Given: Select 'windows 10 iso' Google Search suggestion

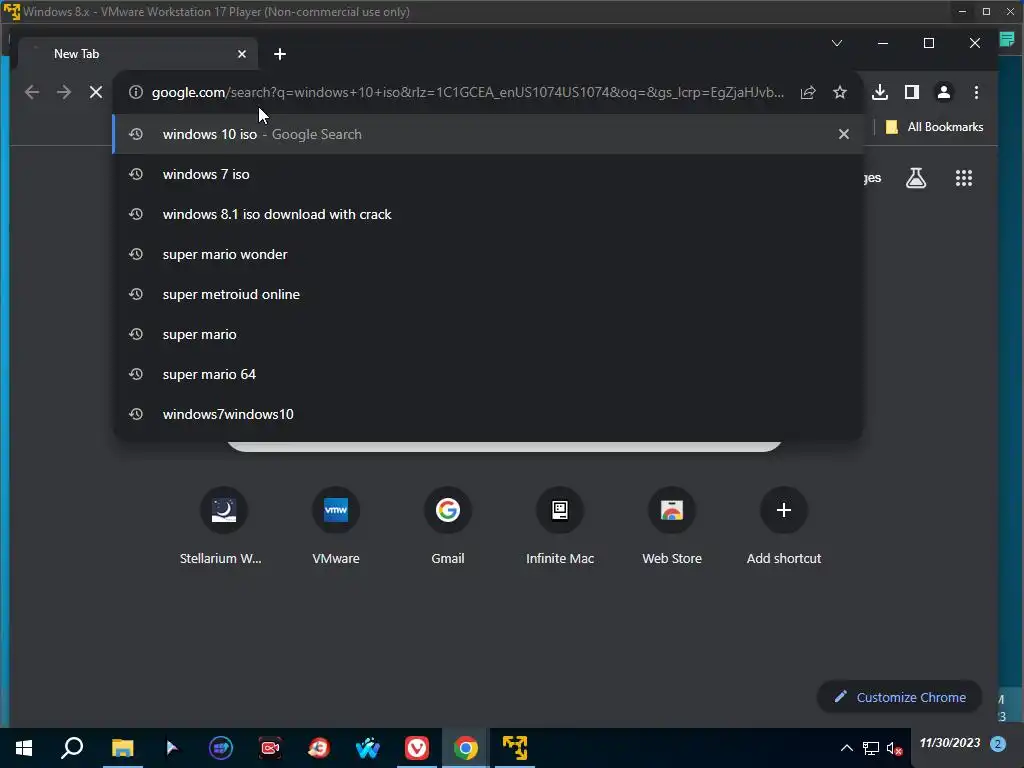Looking at the screenshot, I should point(488,134).
